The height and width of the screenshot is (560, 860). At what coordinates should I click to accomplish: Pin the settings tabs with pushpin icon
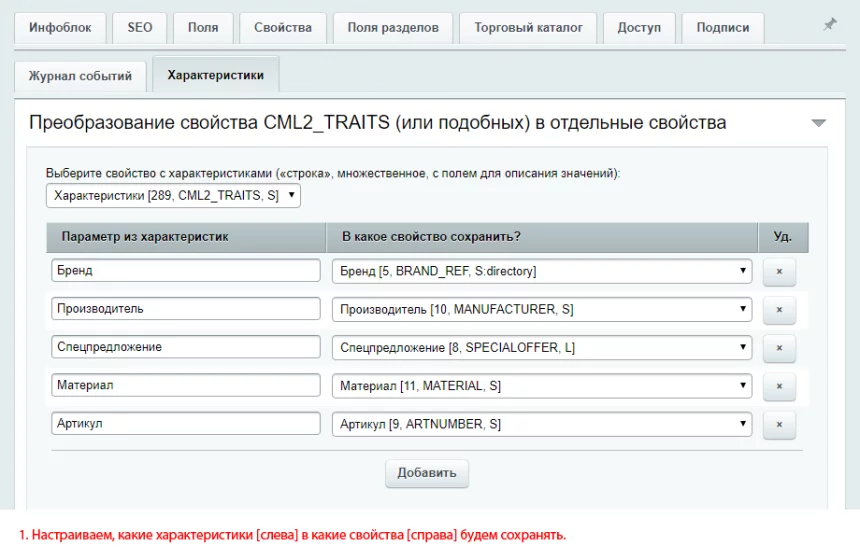pyautogui.click(x=829, y=25)
